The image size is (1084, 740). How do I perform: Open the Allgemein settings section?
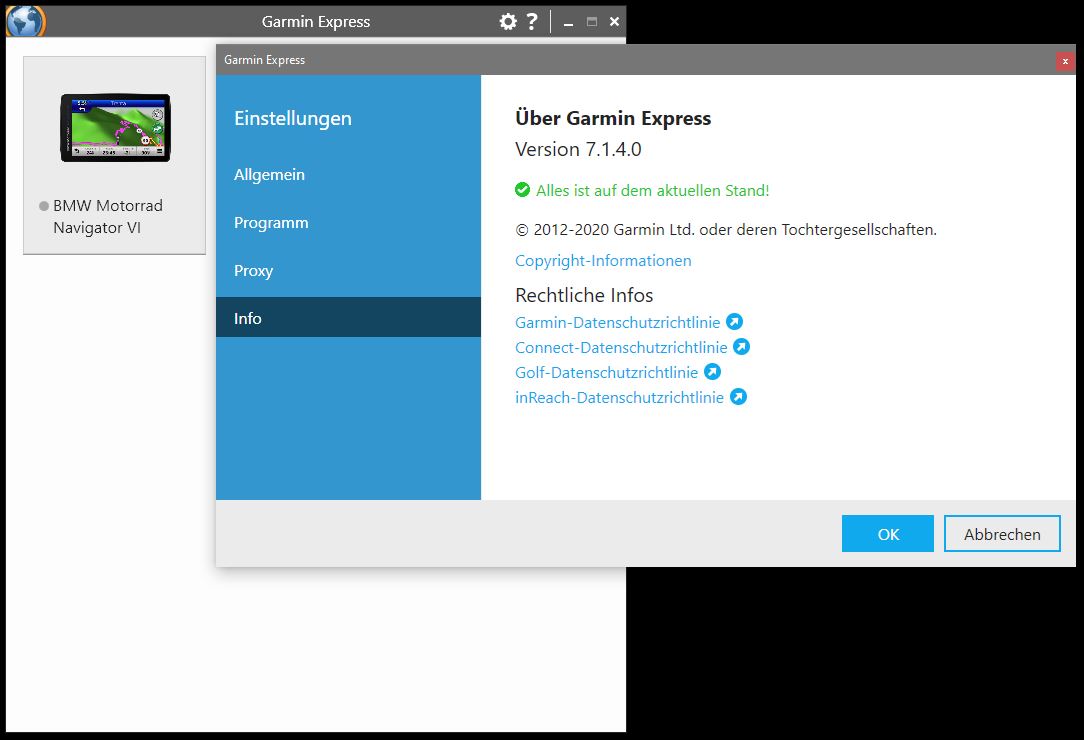269,175
